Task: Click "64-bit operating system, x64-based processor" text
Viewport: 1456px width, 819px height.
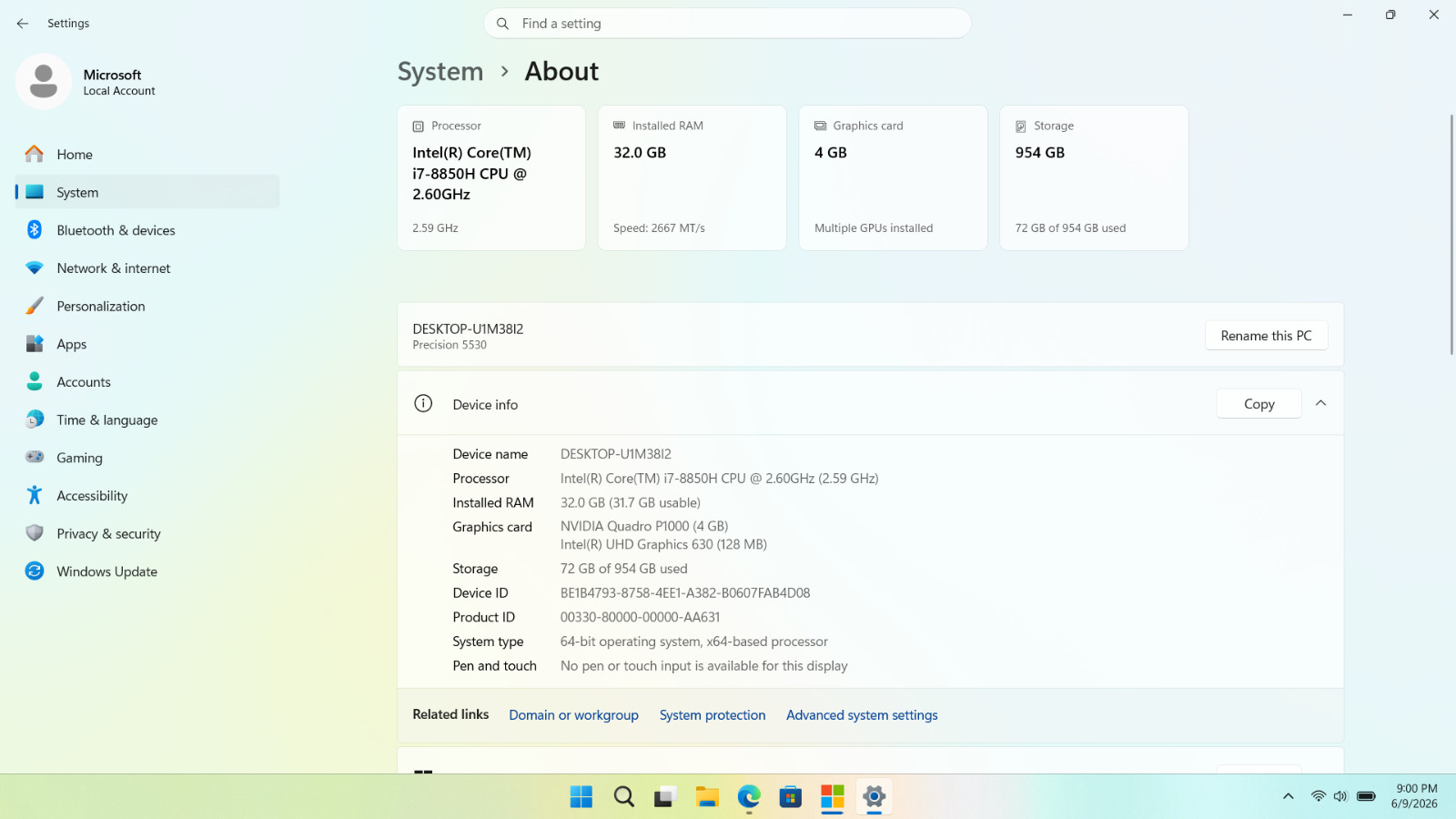Action: 694,642
